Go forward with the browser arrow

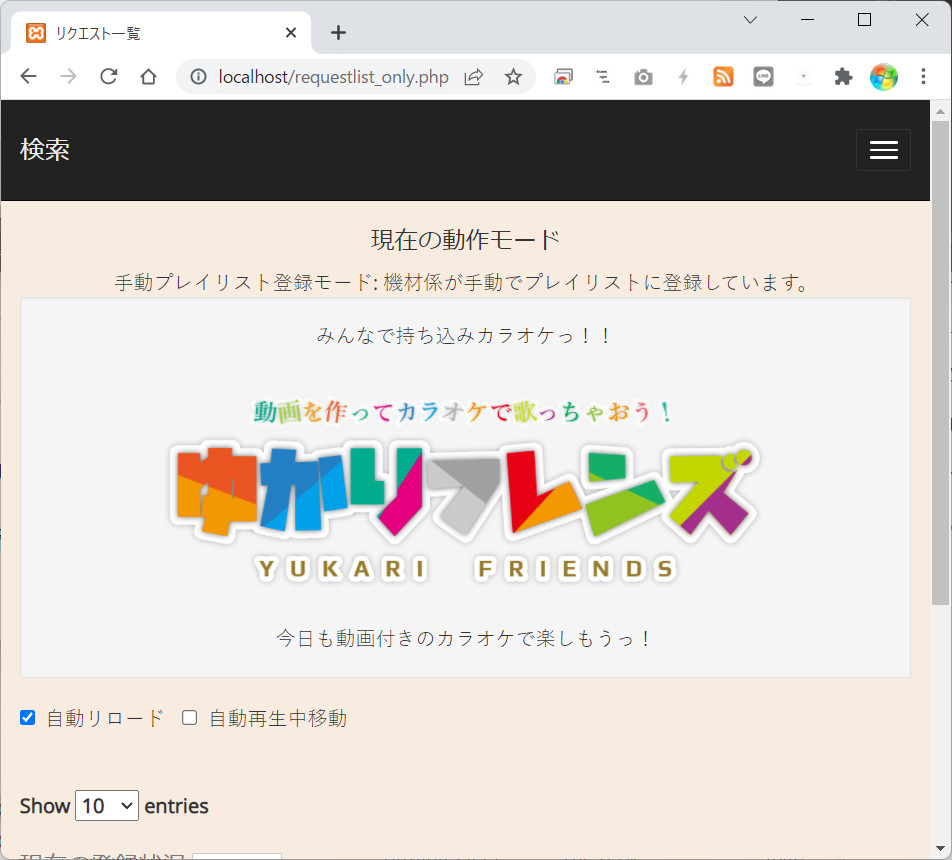69,77
